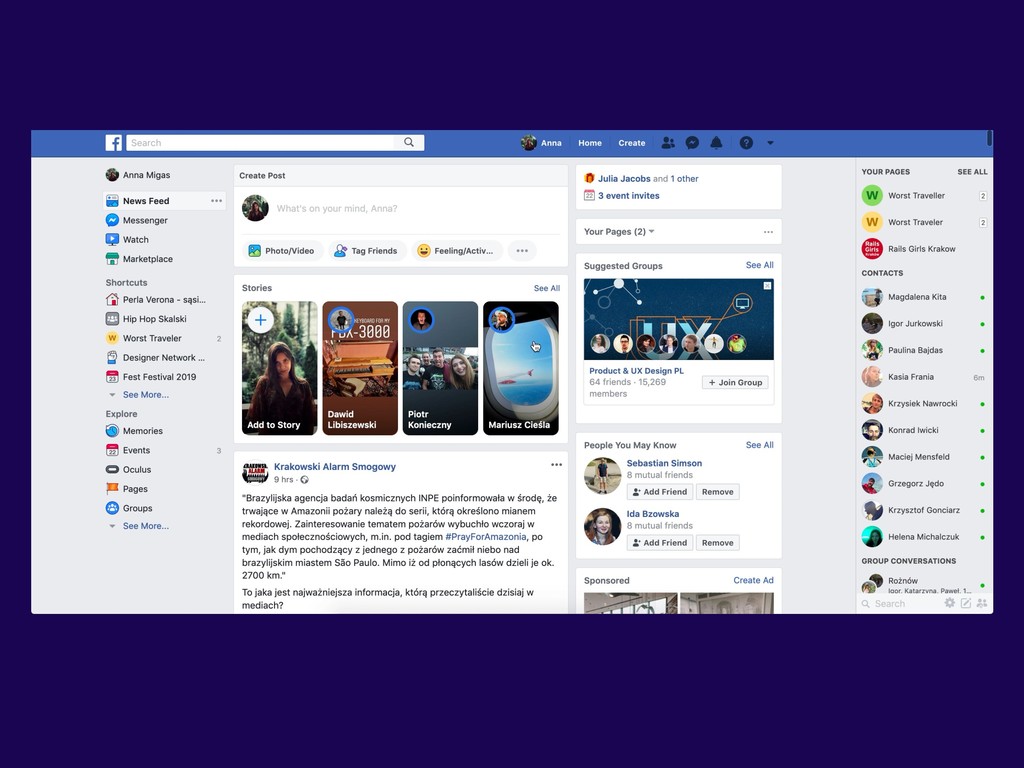Click SEE ALL in Your Pages sidebar
Viewport: 1024px width, 768px height.
tap(972, 172)
